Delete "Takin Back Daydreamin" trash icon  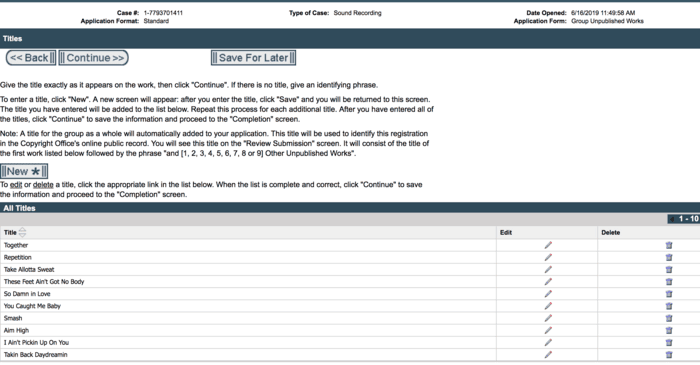669,354
